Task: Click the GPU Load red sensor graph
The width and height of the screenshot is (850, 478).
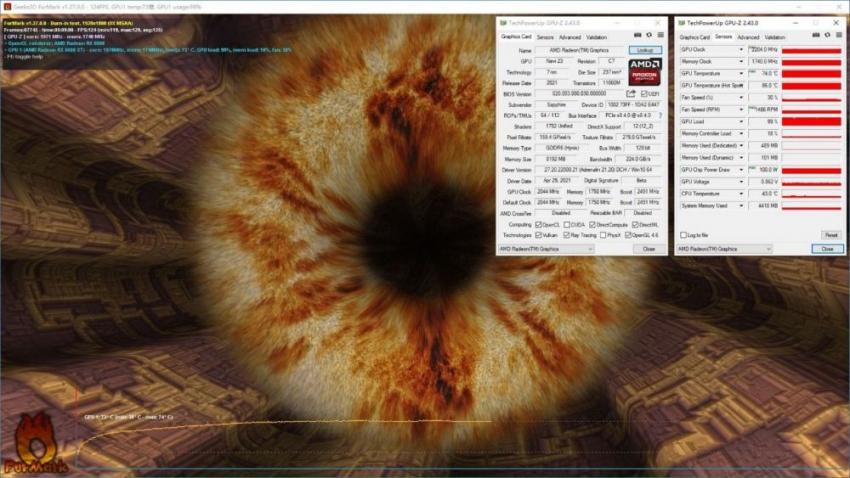Action: [812, 122]
